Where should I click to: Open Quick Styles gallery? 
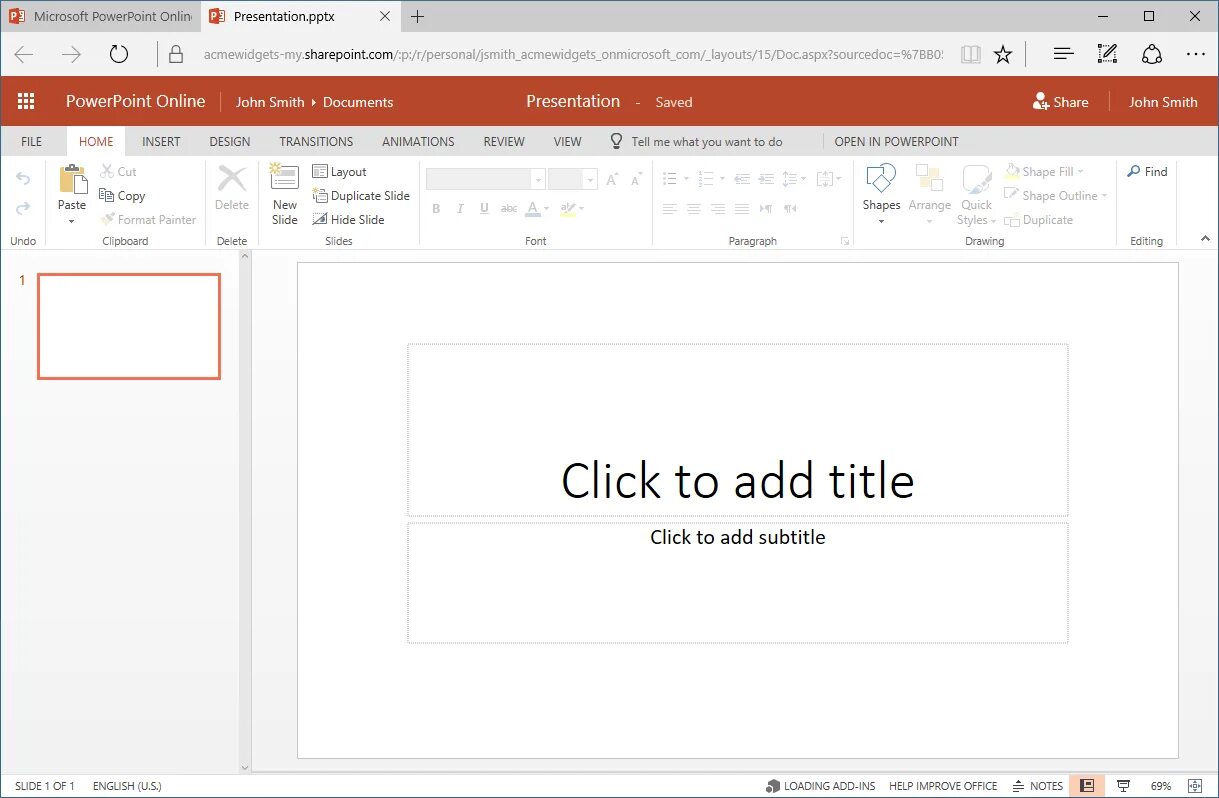(977, 195)
